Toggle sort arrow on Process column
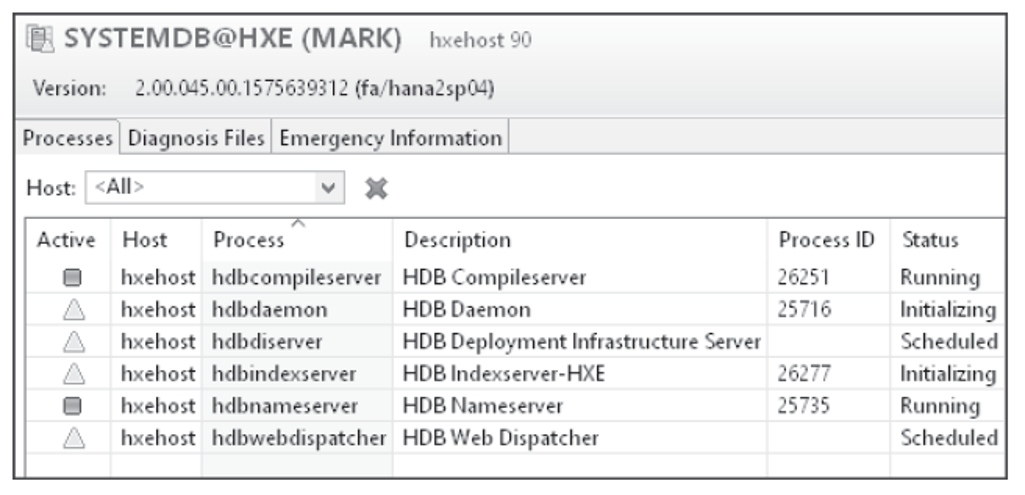This screenshot has height=495, width=1025. 298,224
